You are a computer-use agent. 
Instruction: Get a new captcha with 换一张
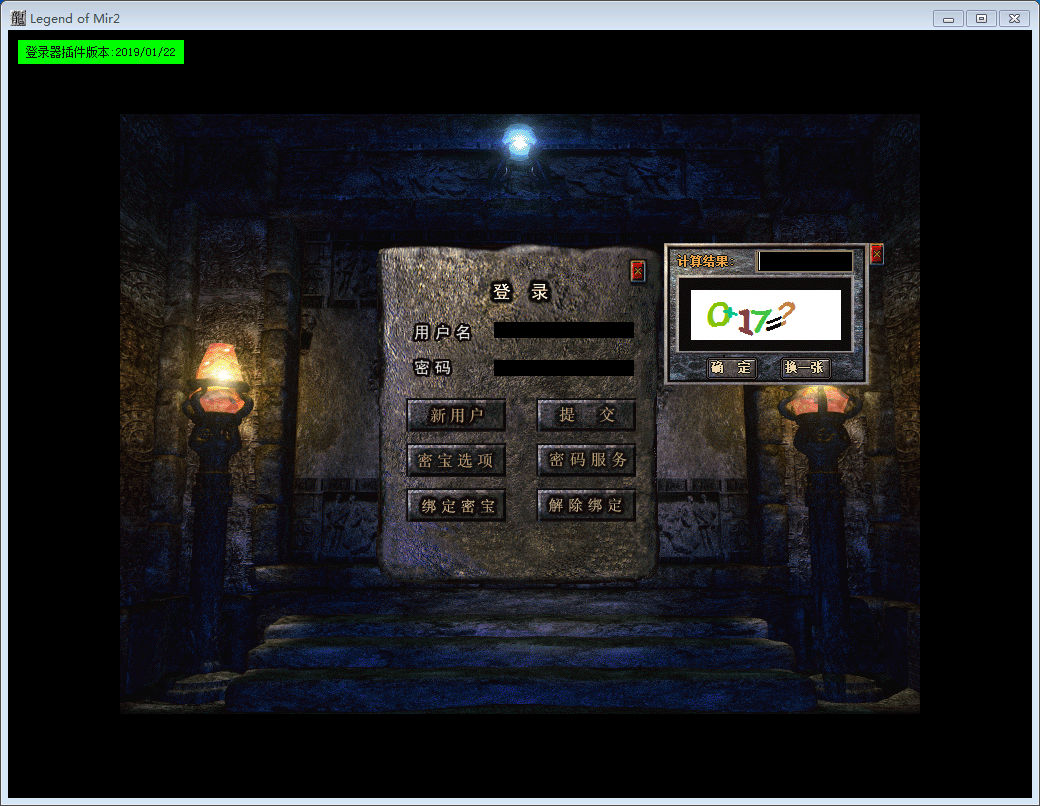pos(805,368)
